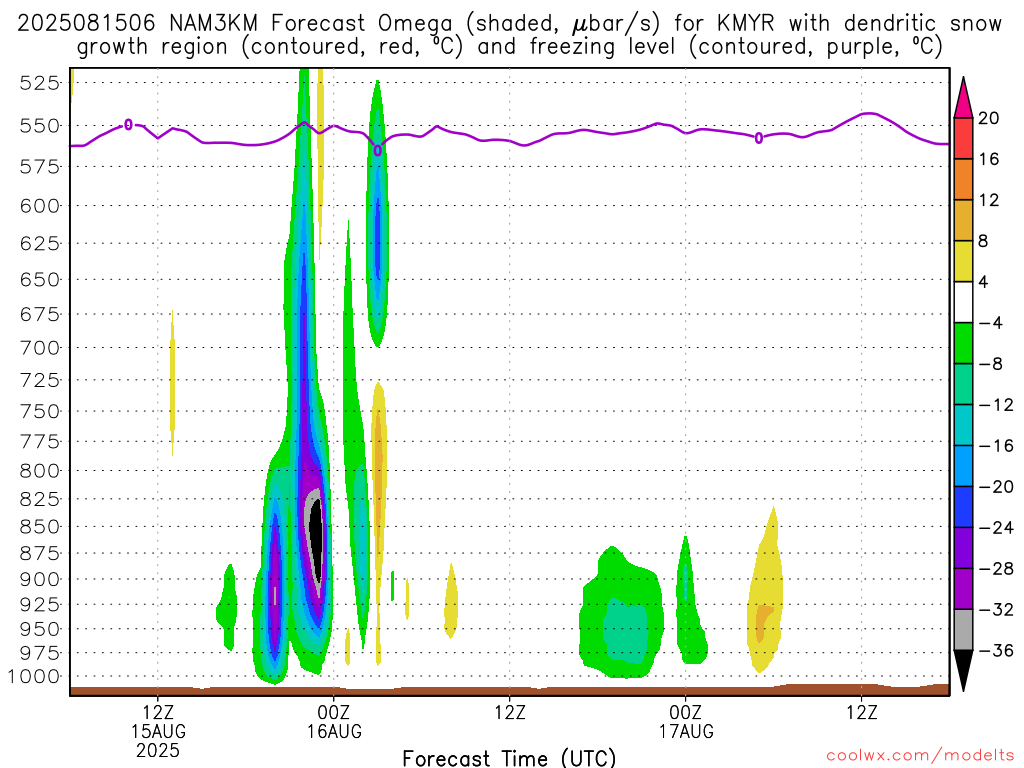The width and height of the screenshot is (1024, 768).
Task: Click the red swatch labeled 16-20 in colorbar
Action: pos(963,138)
